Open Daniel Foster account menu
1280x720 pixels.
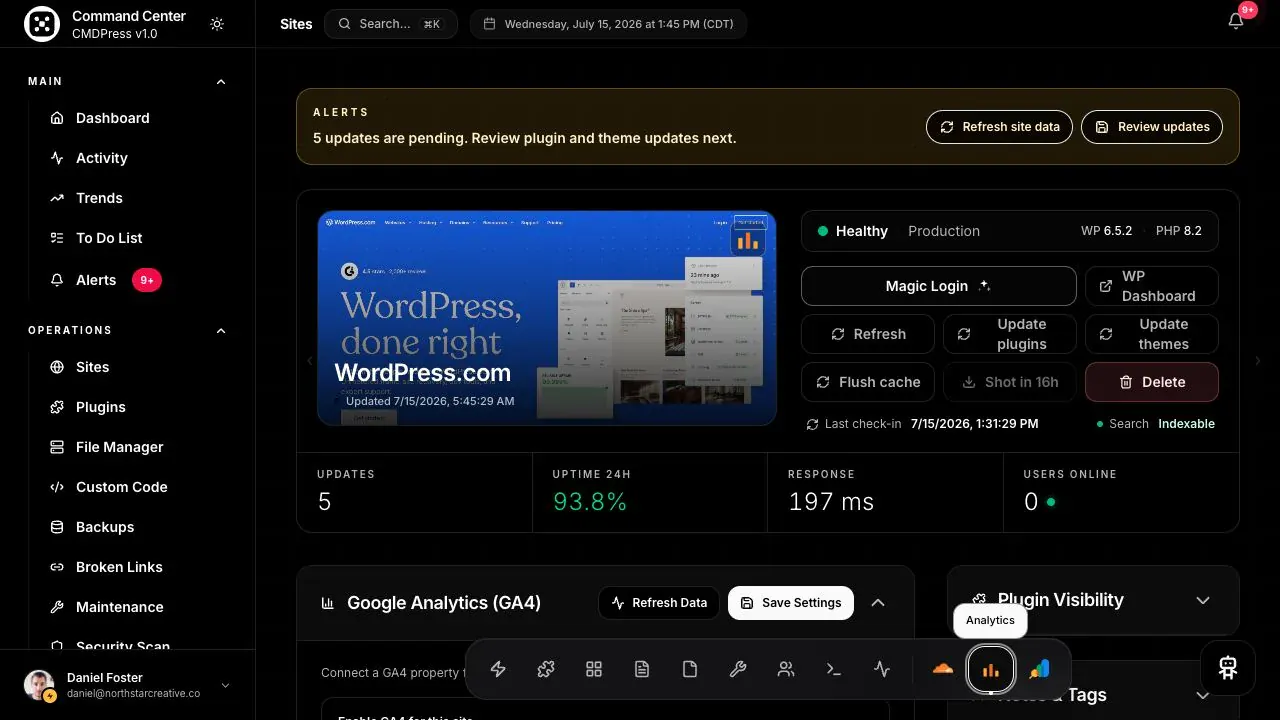point(128,685)
